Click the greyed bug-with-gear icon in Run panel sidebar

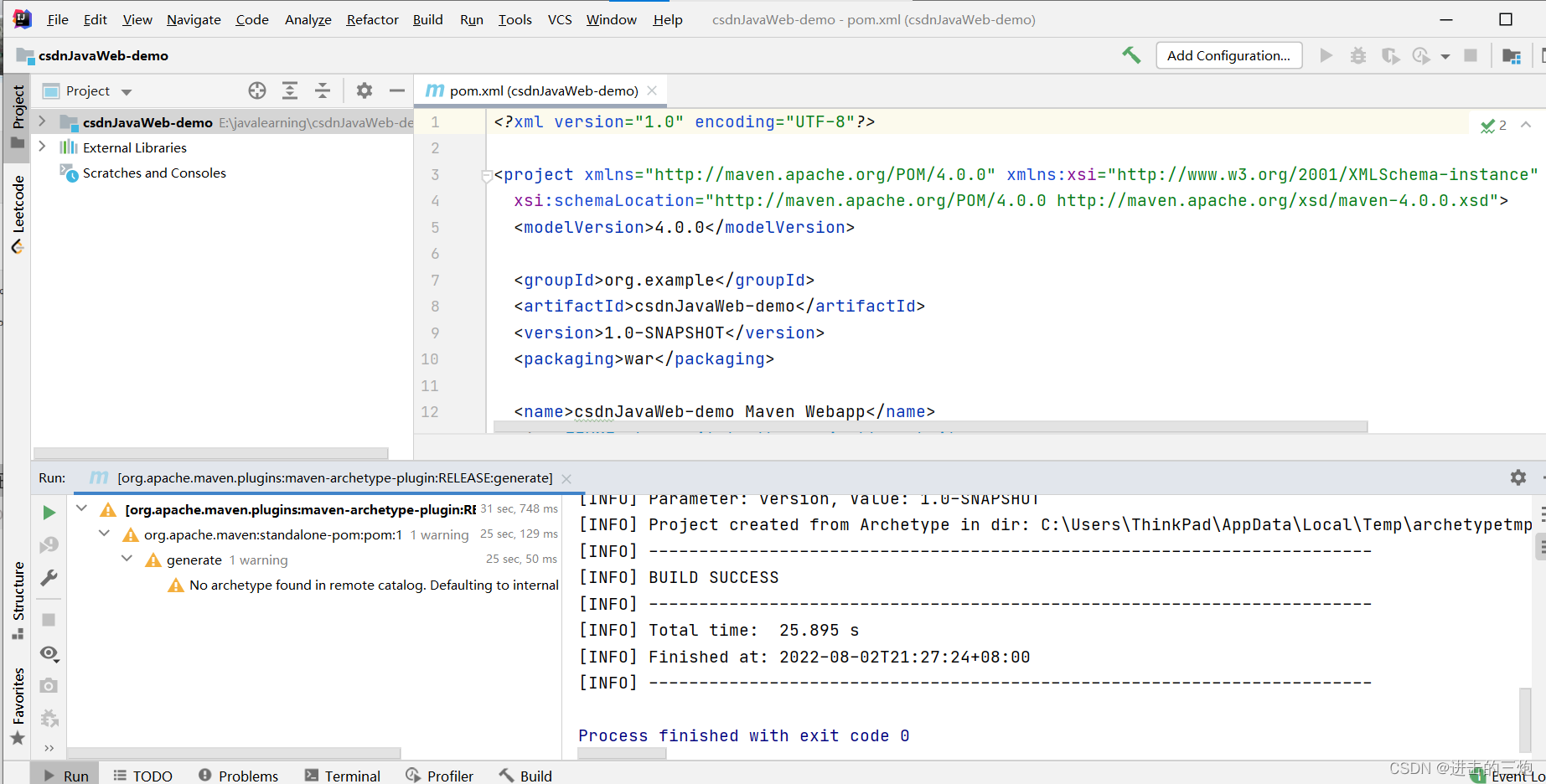pyautogui.click(x=49, y=718)
